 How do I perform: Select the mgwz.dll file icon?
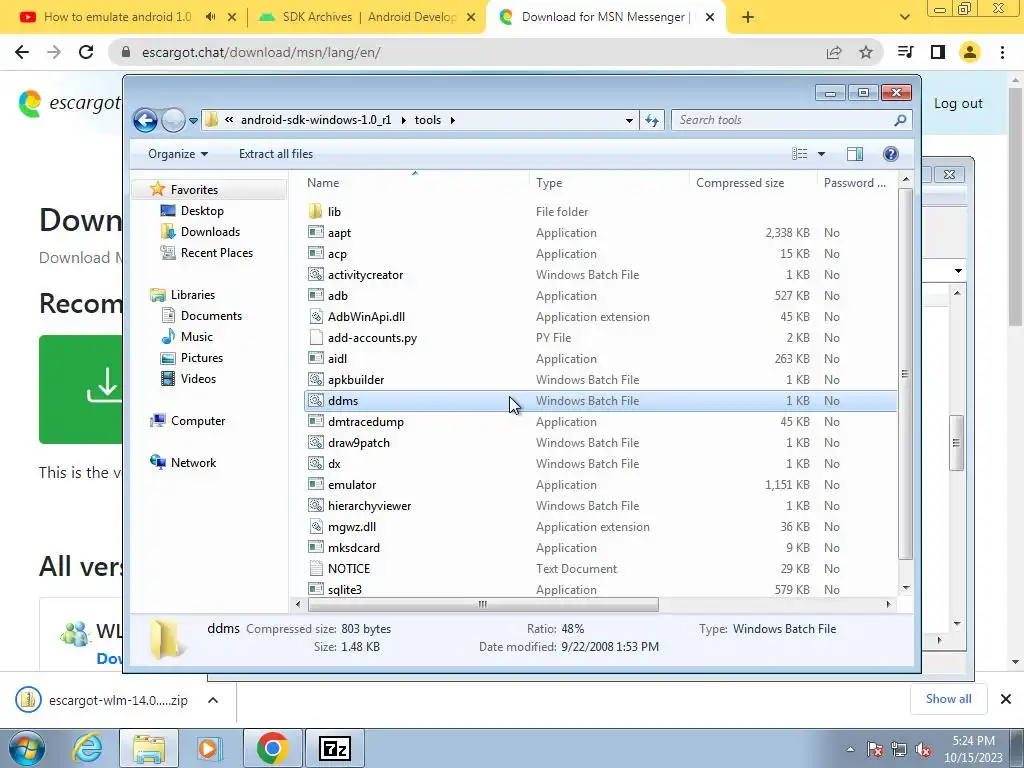pos(315,527)
